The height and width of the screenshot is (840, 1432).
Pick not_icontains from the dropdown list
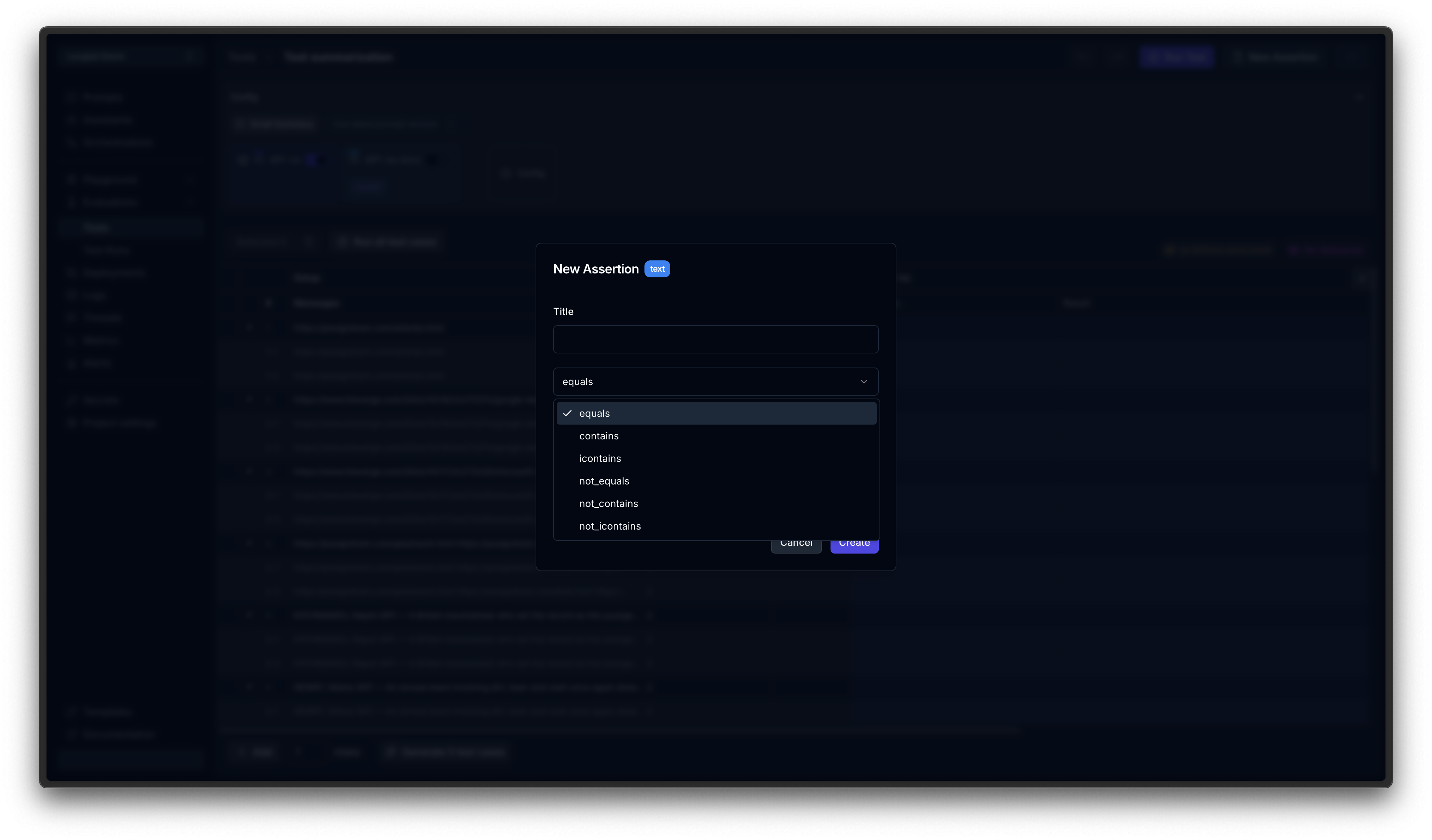point(609,526)
